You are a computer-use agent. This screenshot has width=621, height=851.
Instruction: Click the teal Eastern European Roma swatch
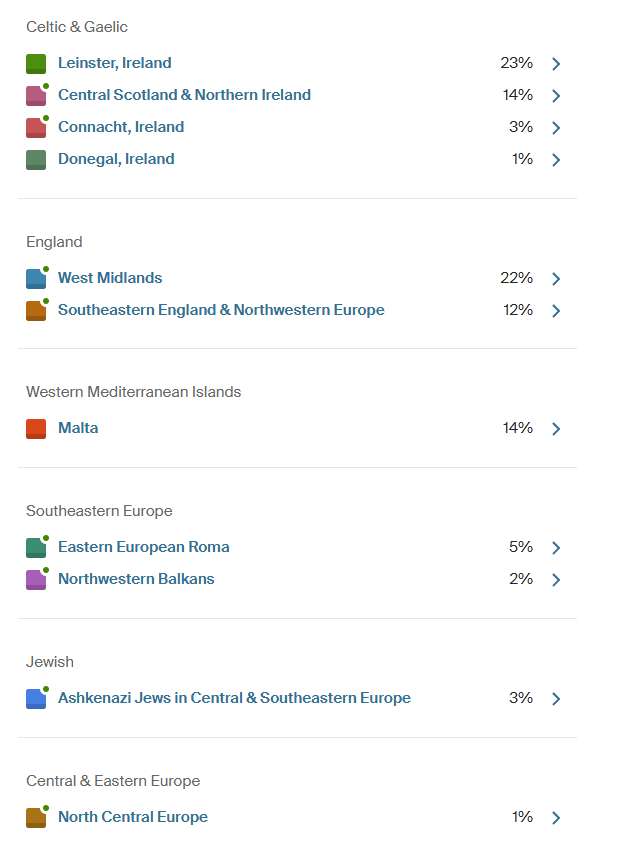pyautogui.click(x=36, y=548)
